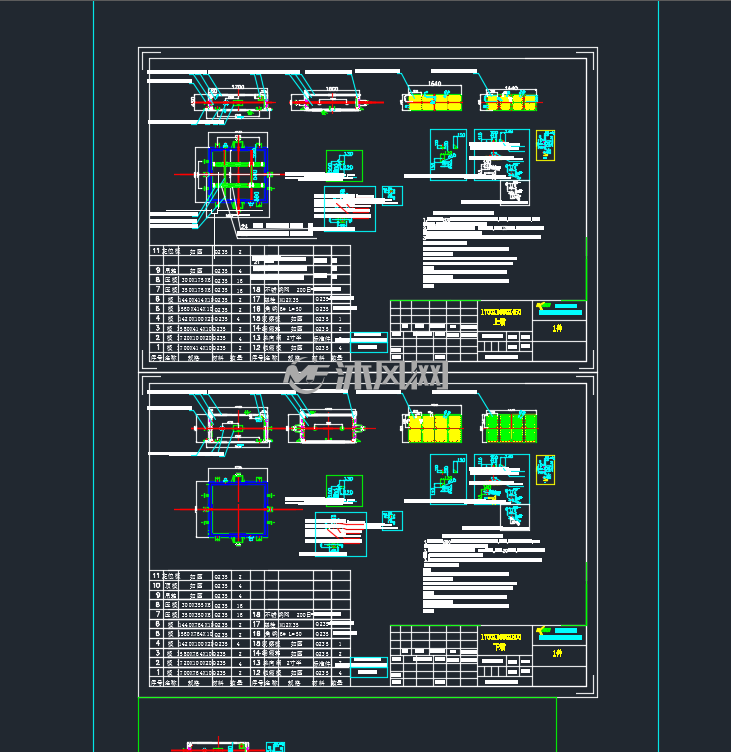The height and width of the screenshot is (752, 731).
Task: Pick the white-bordered detail box on upper sheet
Action: click(515, 193)
